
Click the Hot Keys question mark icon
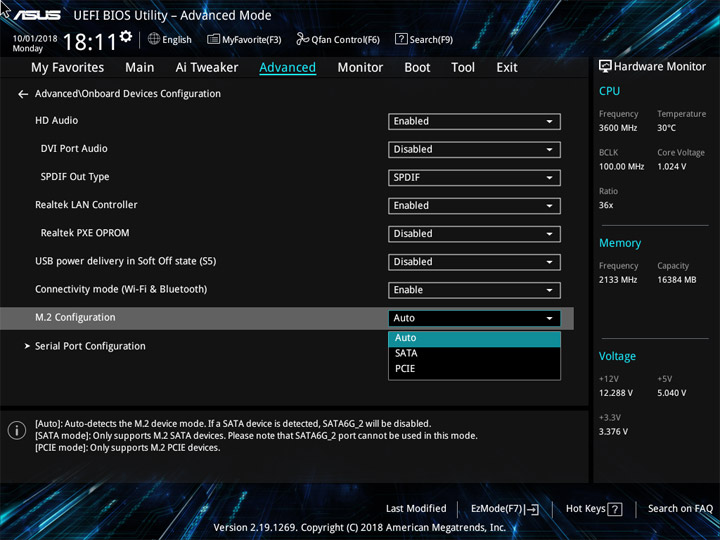point(615,509)
